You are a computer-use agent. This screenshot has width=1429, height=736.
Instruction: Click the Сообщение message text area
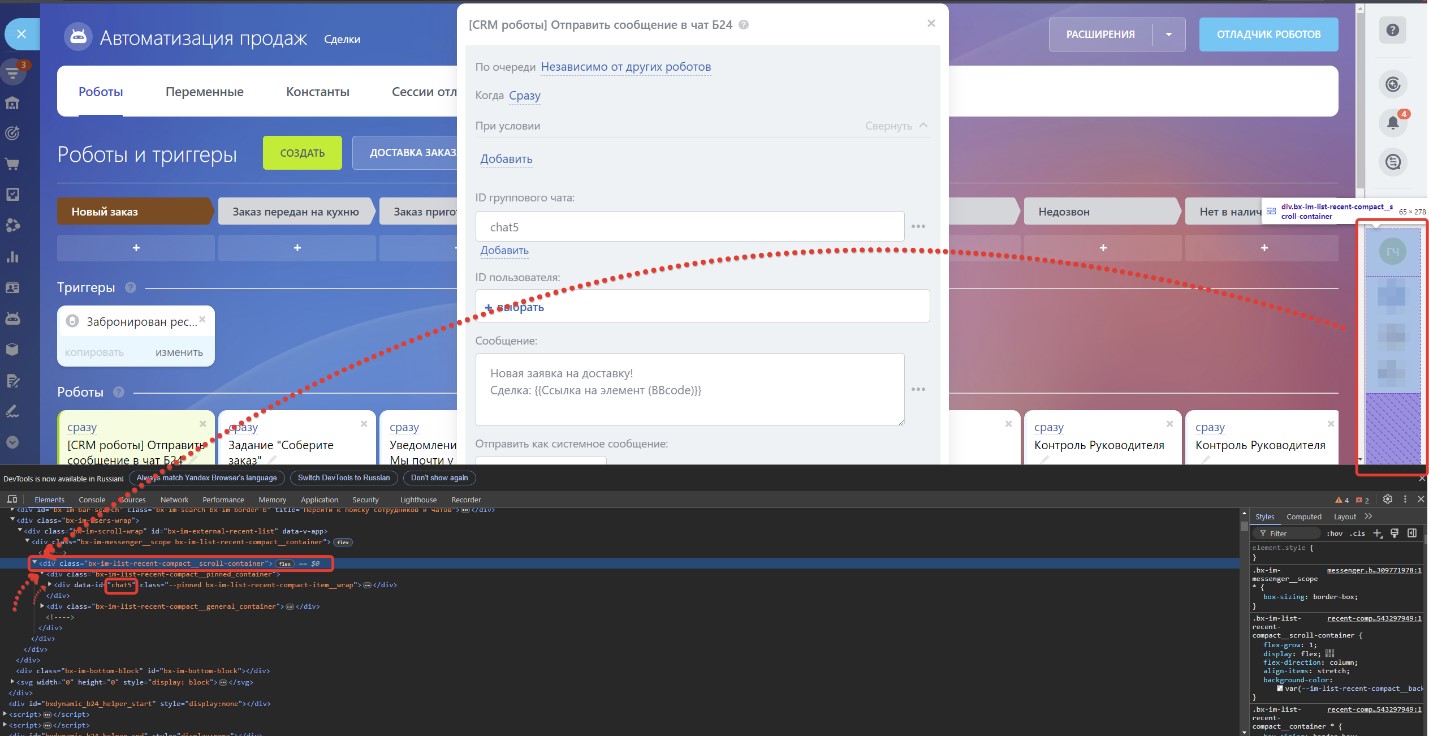(x=689, y=389)
